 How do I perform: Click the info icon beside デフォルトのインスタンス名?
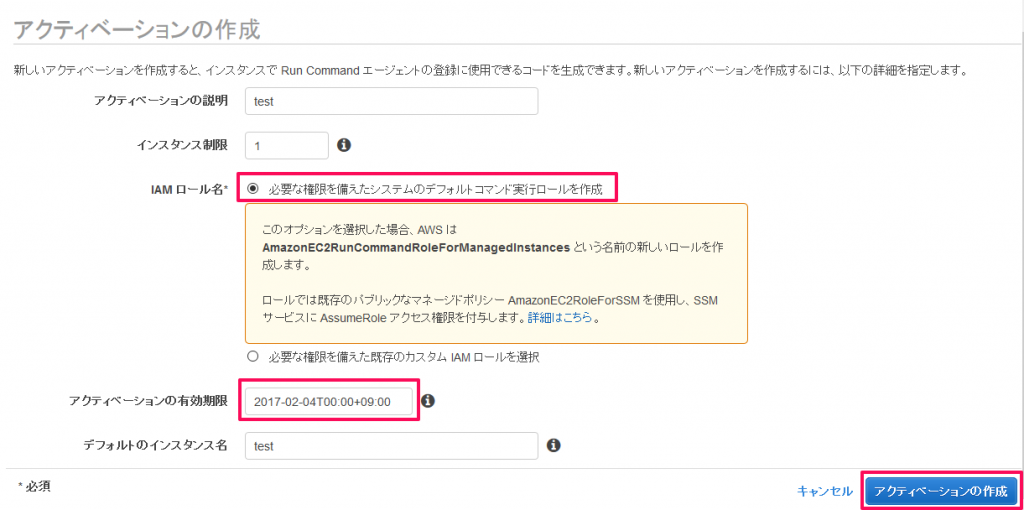pyautogui.click(x=554, y=445)
